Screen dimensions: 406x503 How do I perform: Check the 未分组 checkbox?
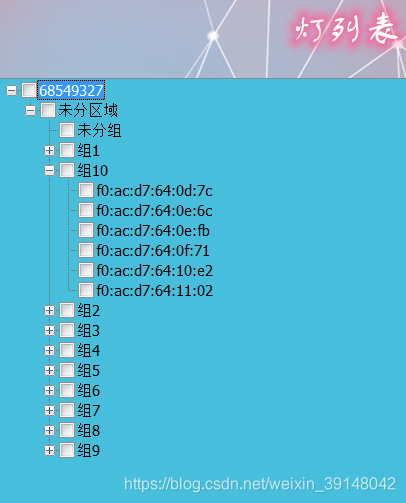(x=67, y=130)
